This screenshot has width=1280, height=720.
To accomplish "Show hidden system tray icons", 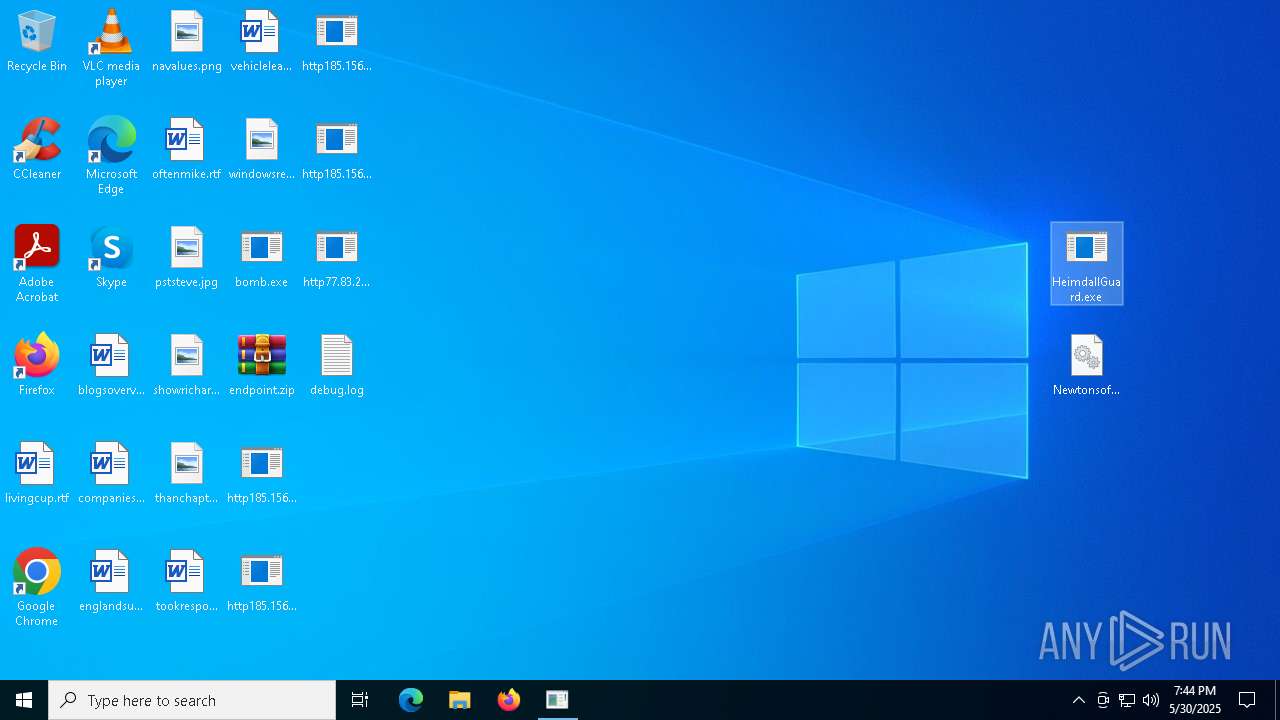I will 1079,700.
